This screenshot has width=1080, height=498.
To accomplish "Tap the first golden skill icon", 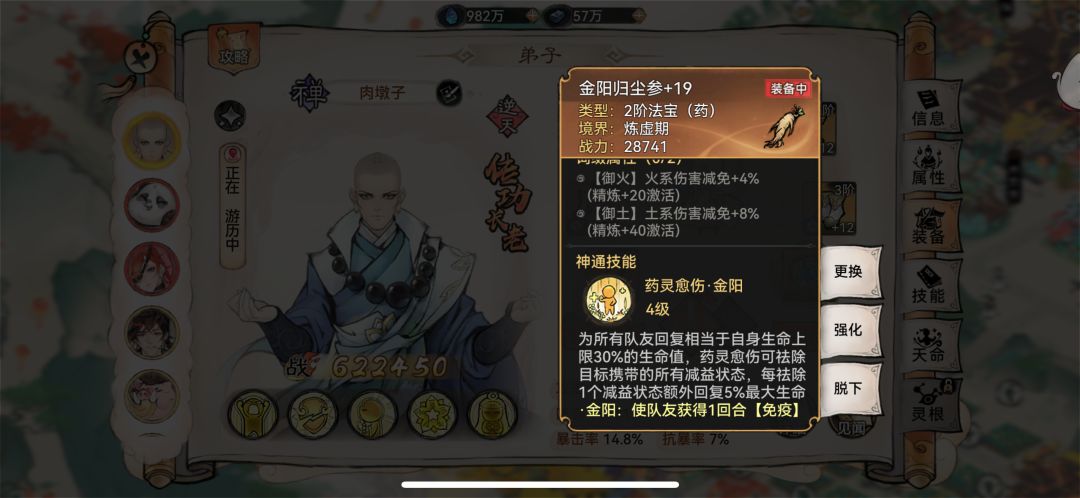I will tap(253, 415).
